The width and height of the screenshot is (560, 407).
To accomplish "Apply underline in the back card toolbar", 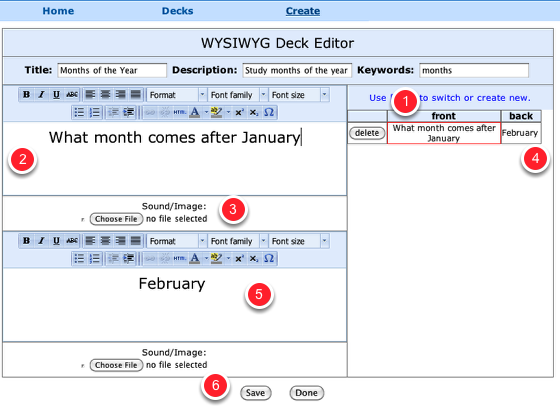I will pos(56,241).
